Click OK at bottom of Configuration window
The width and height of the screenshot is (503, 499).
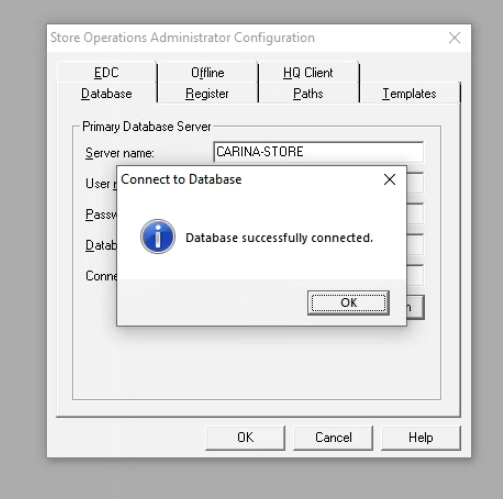point(245,438)
